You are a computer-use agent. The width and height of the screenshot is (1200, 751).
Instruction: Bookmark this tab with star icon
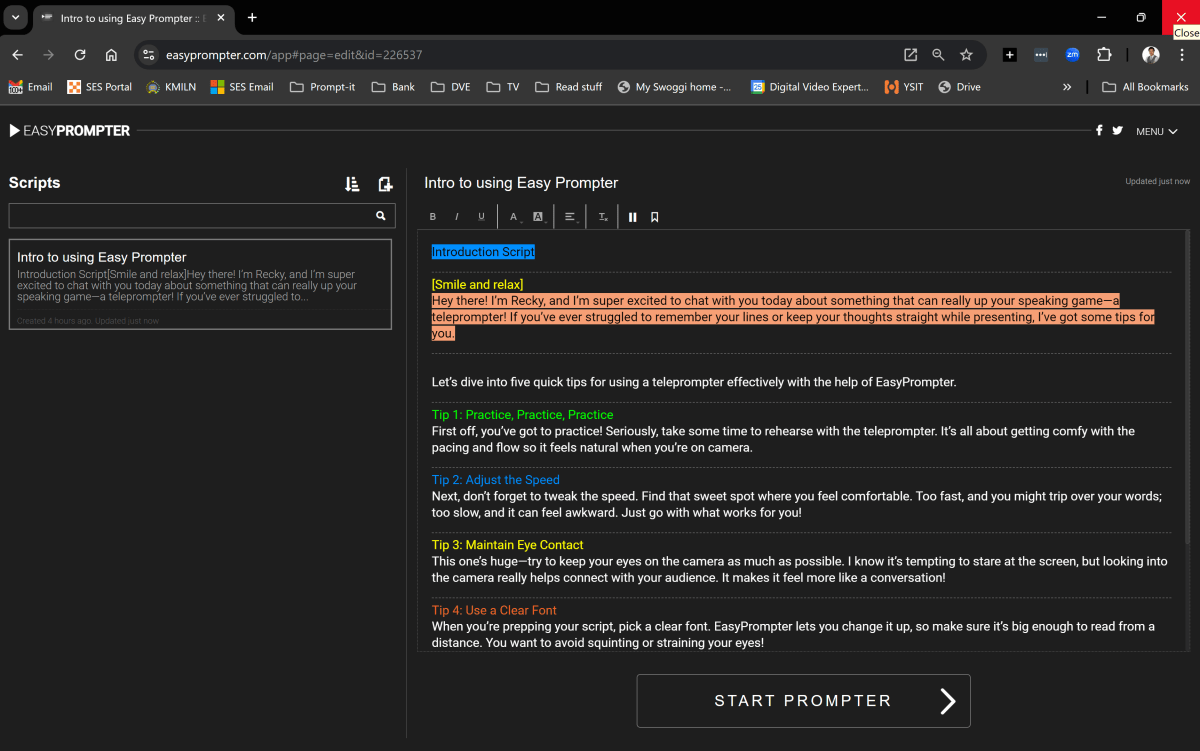[x=966, y=55]
